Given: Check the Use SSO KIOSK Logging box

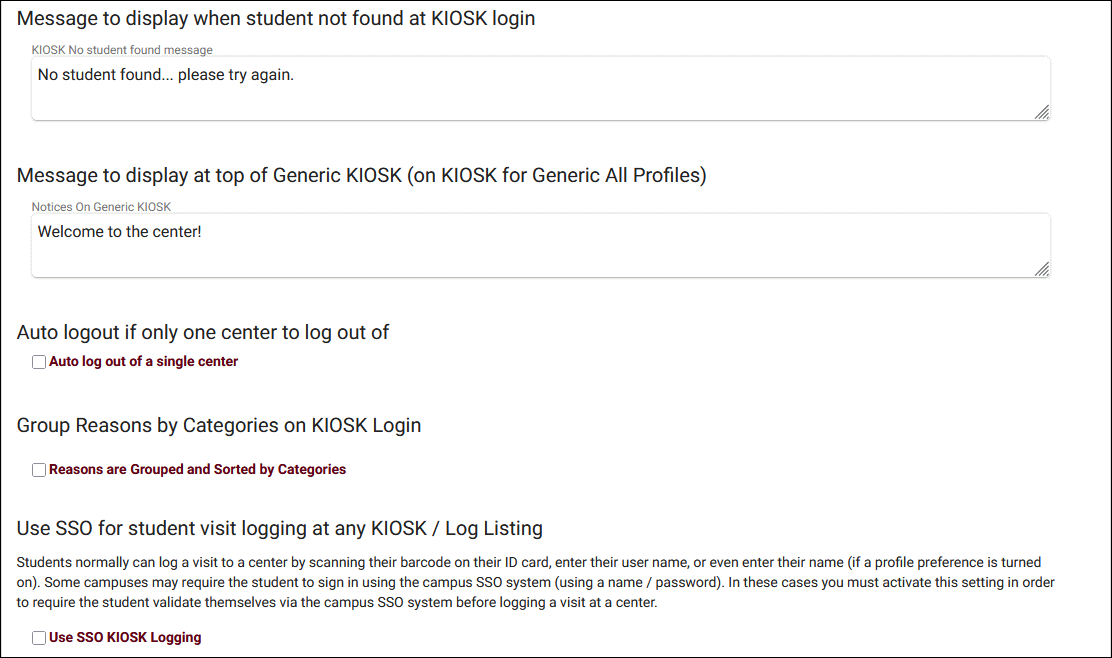Looking at the screenshot, I should tap(39, 638).
